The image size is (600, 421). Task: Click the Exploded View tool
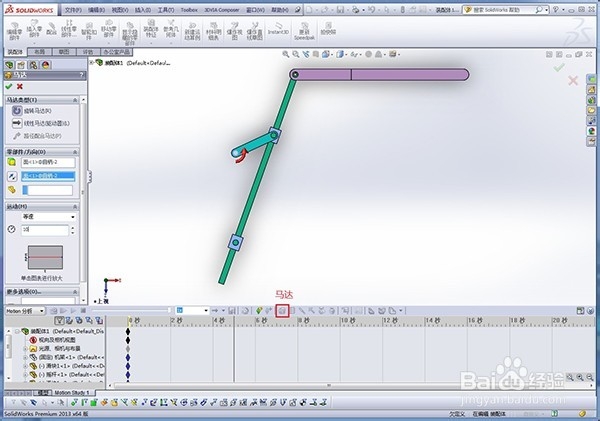point(235,31)
